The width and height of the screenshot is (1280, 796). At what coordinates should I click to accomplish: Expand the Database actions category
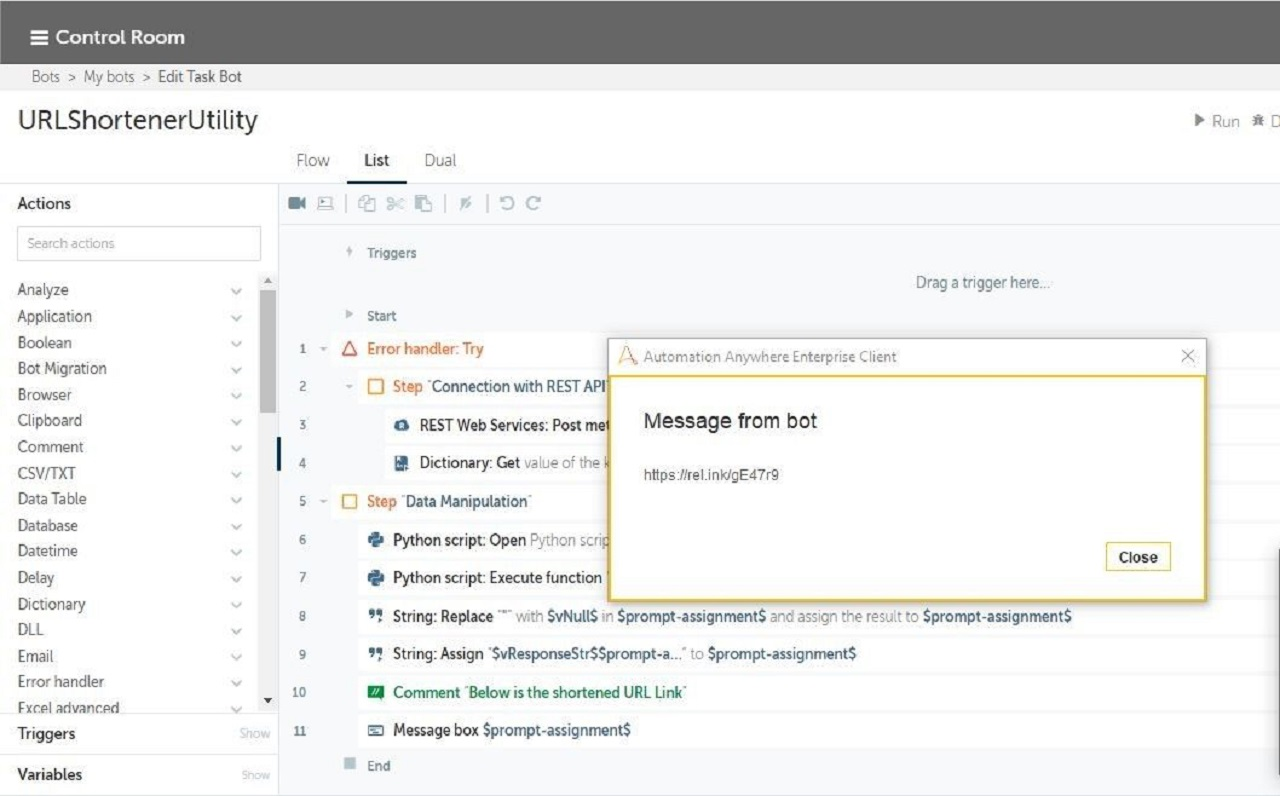236,526
